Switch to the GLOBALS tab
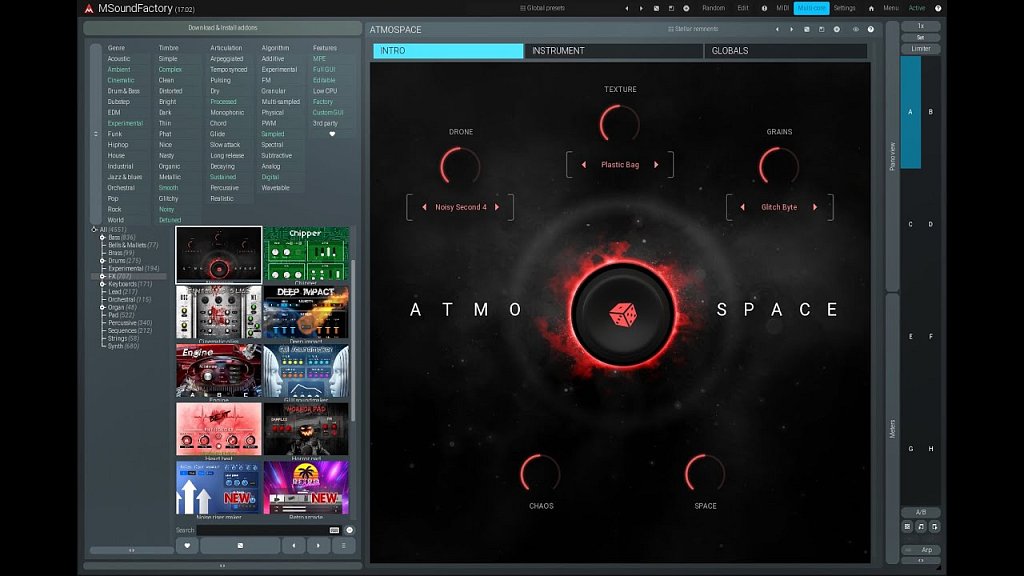The width and height of the screenshot is (1024, 576). click(x=786, y=50)
